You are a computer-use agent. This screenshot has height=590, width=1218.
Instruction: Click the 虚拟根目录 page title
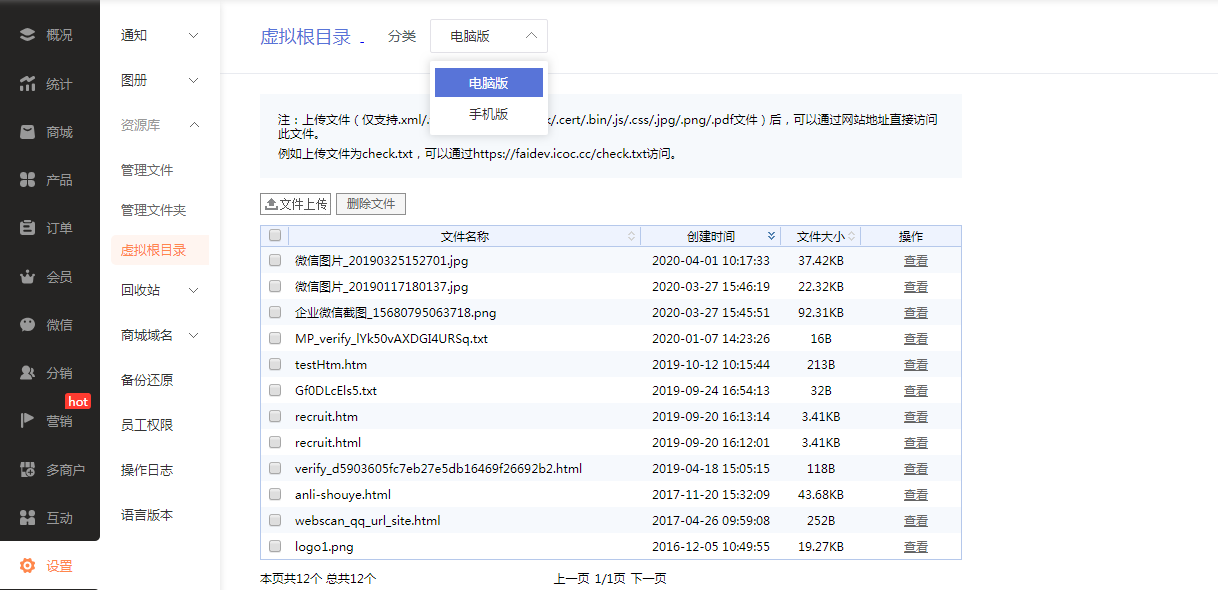(x=305, y=37)
